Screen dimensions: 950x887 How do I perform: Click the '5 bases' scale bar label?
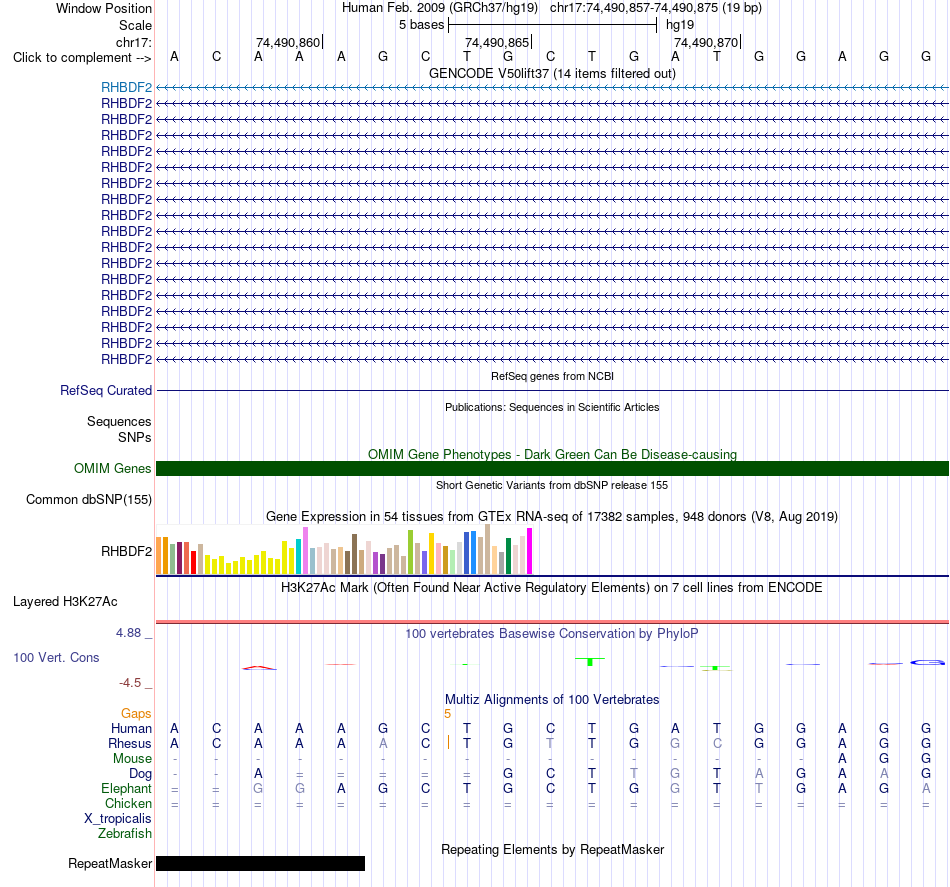[421, 25]
